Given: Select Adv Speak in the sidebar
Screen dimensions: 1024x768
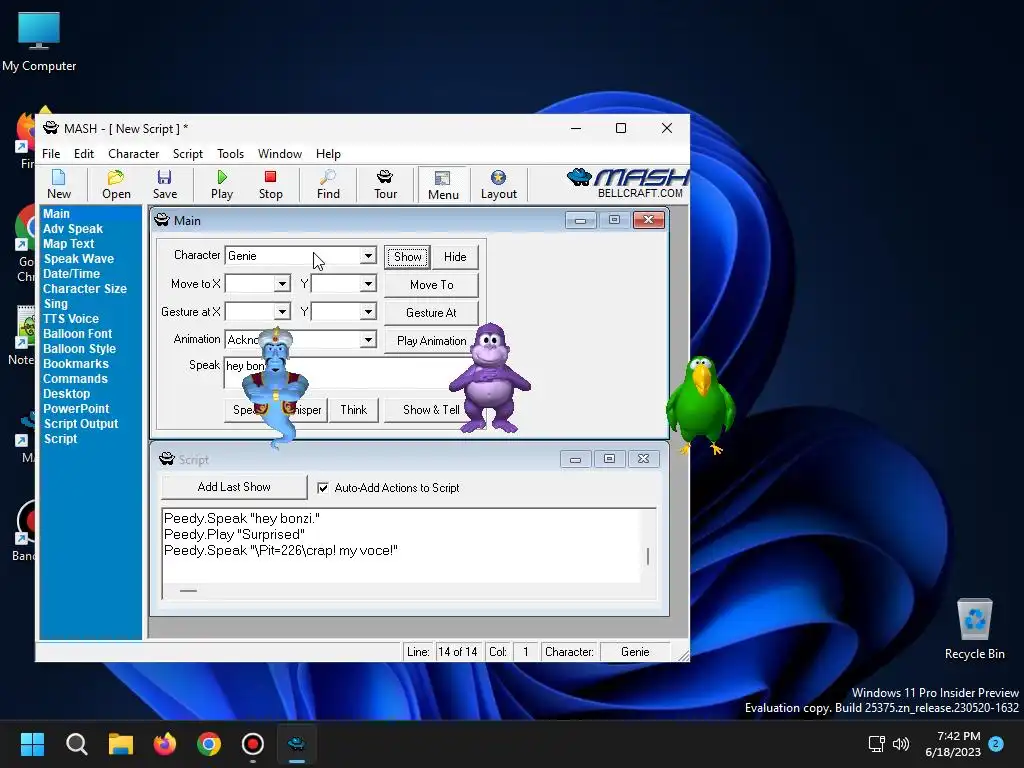Looking at the screenshot, I should 72,229.
